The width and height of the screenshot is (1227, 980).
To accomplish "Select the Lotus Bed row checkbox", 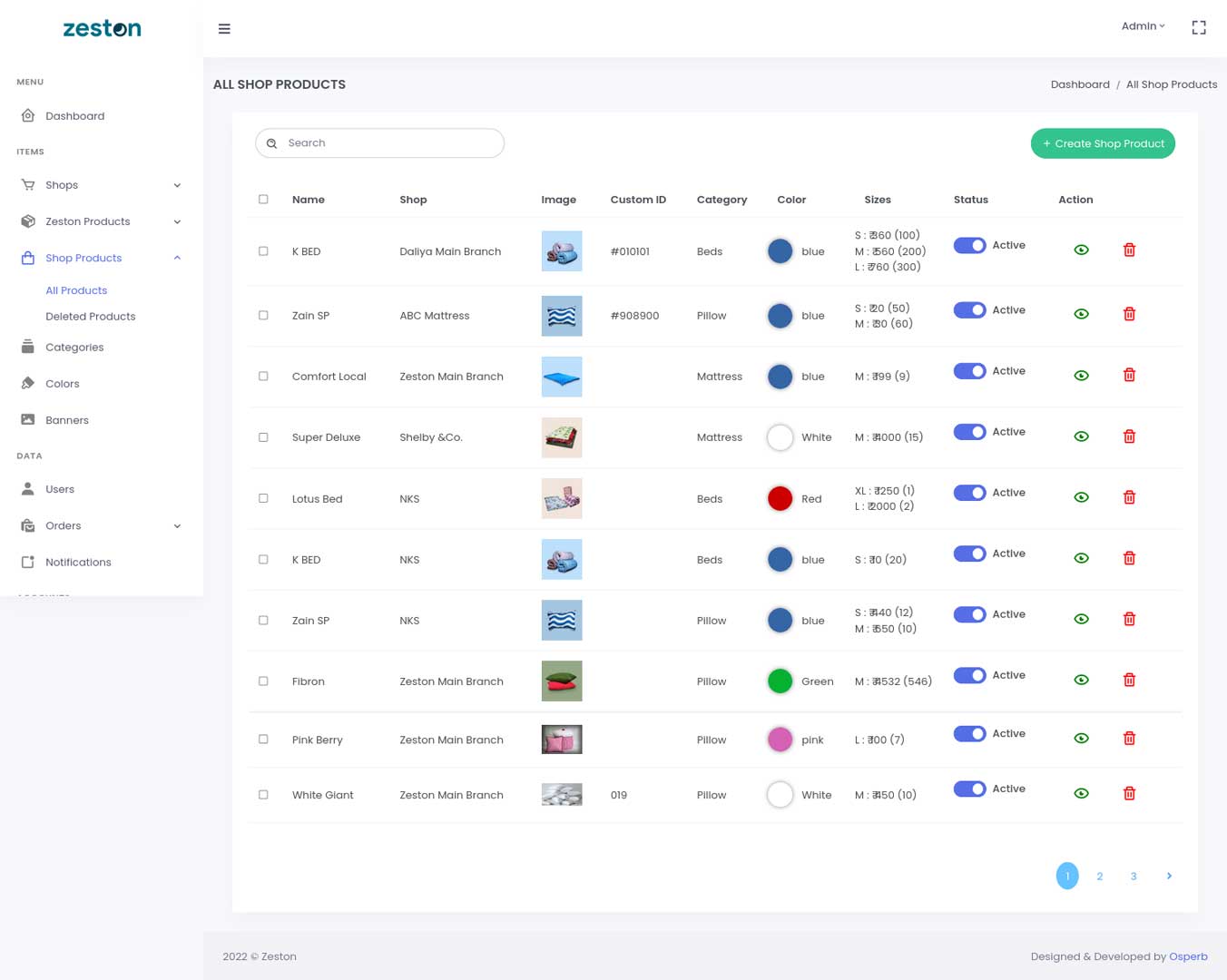I will point(263,498).
